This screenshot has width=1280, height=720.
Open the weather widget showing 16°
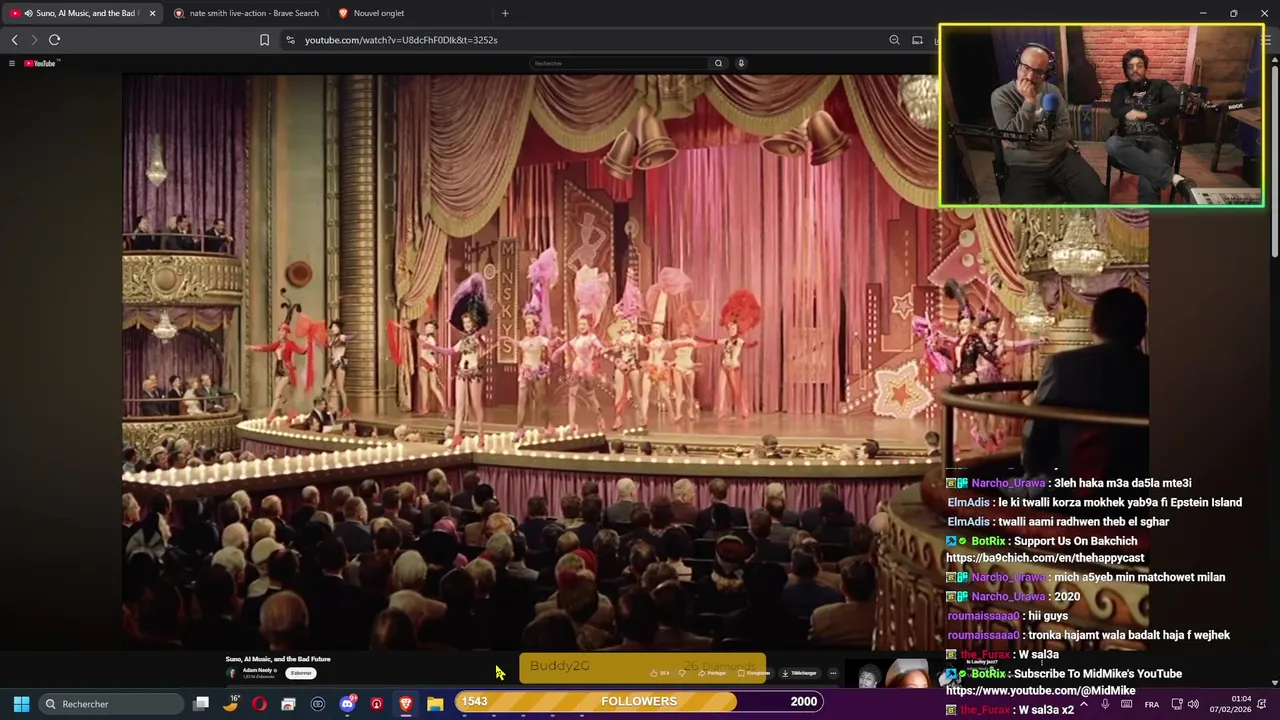[231, 703]
